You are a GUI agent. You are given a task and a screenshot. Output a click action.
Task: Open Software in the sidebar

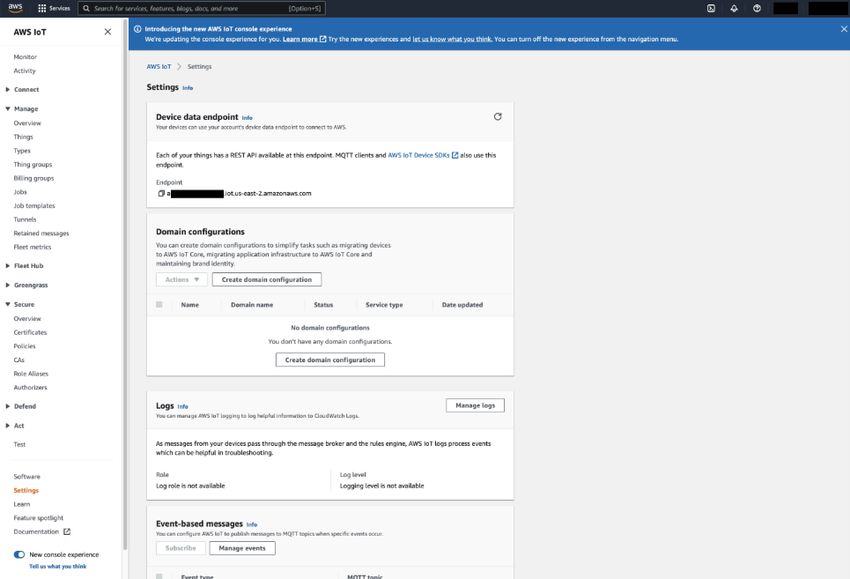tap(27, 477)
